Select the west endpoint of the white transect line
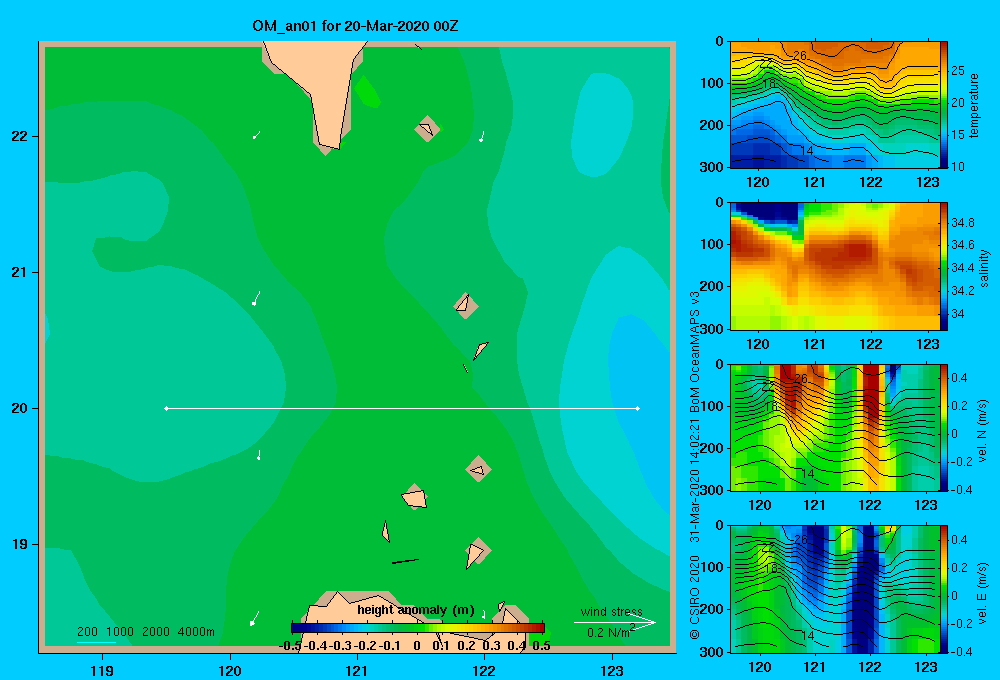Viewport: 1000px width, 680px height. [x=166, y=408]
